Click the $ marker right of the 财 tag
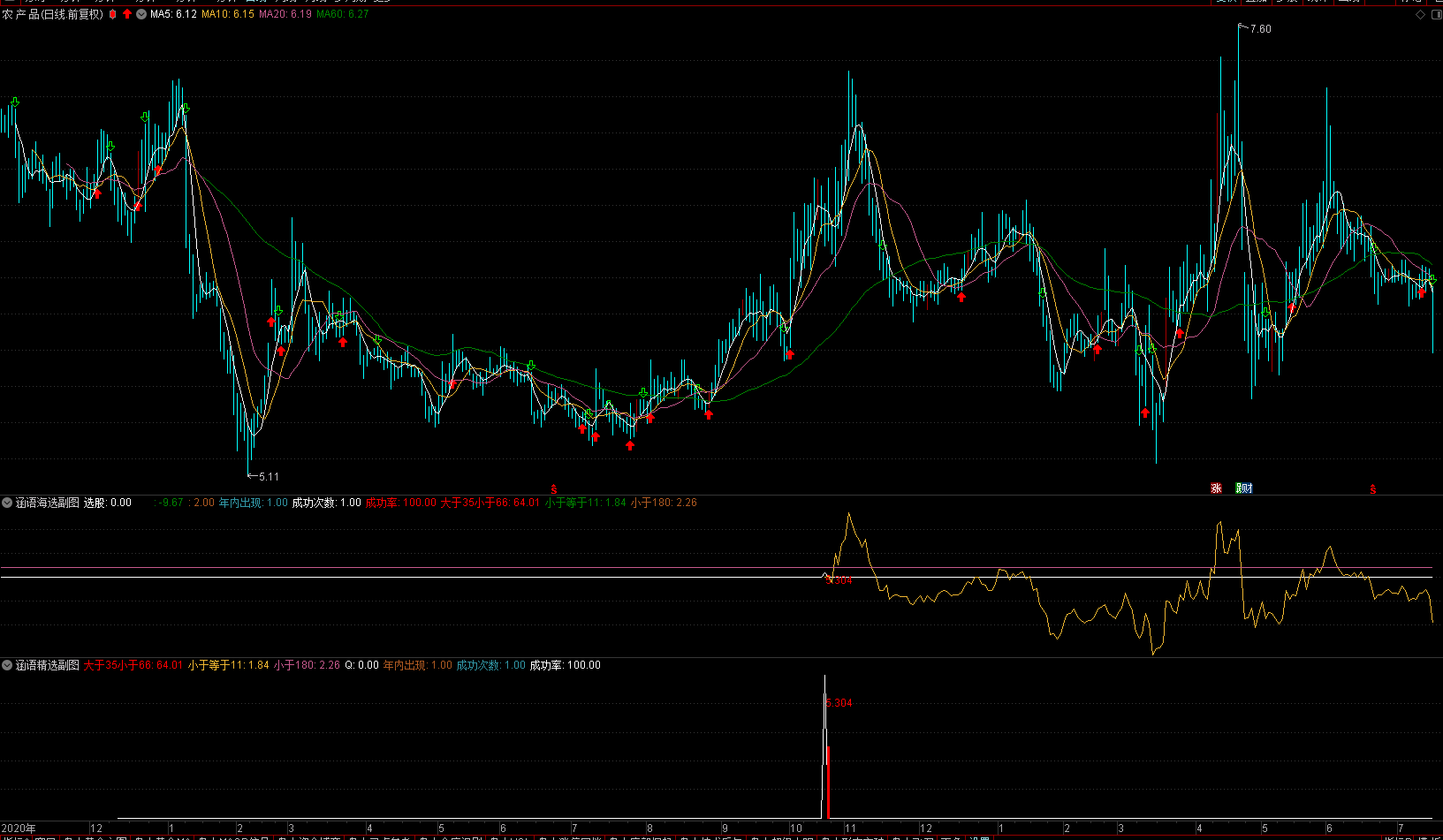 tap(1373, 489)
